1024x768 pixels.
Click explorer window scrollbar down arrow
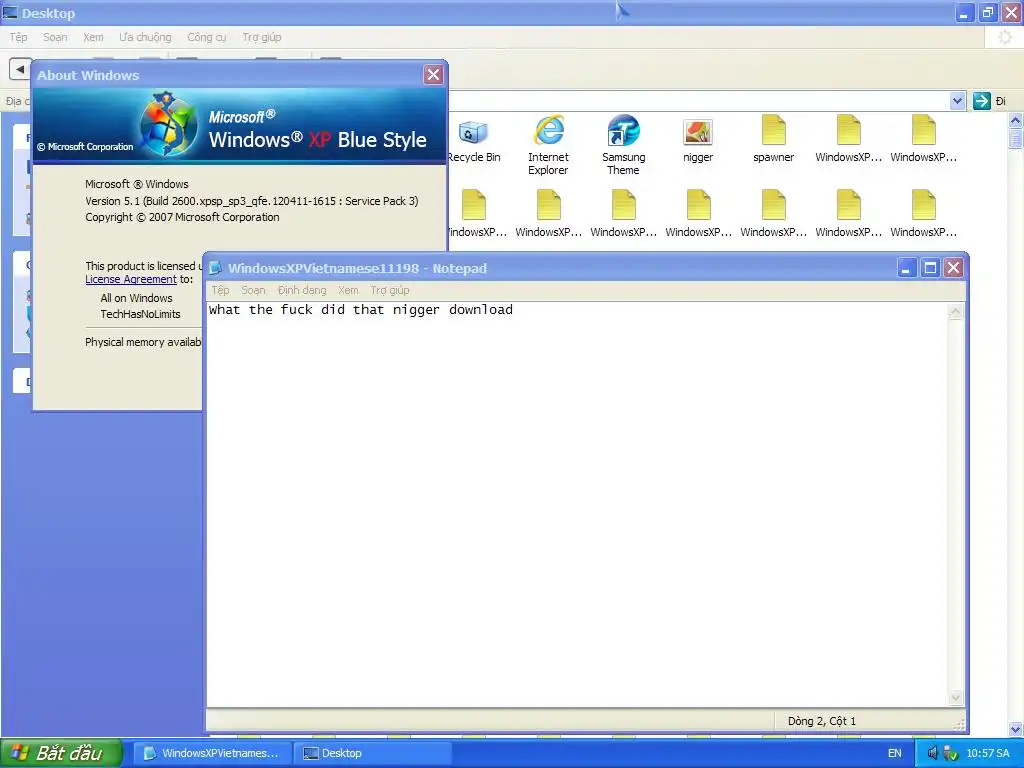[x=1015, y=729]
